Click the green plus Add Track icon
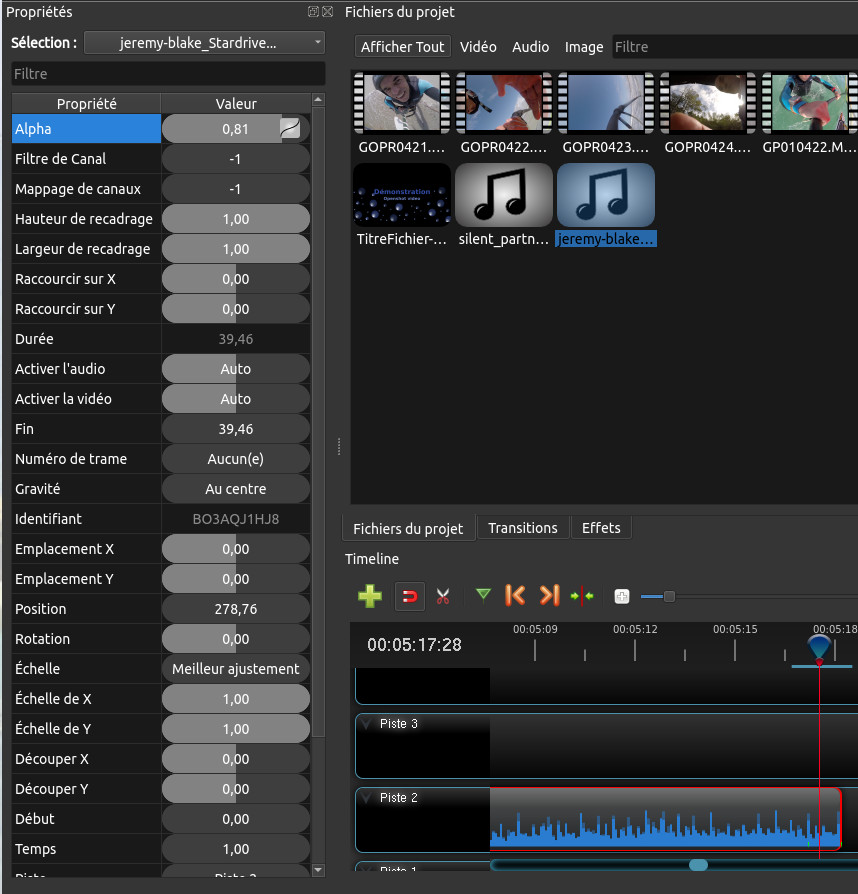The image size is (858, 894). 370,596
